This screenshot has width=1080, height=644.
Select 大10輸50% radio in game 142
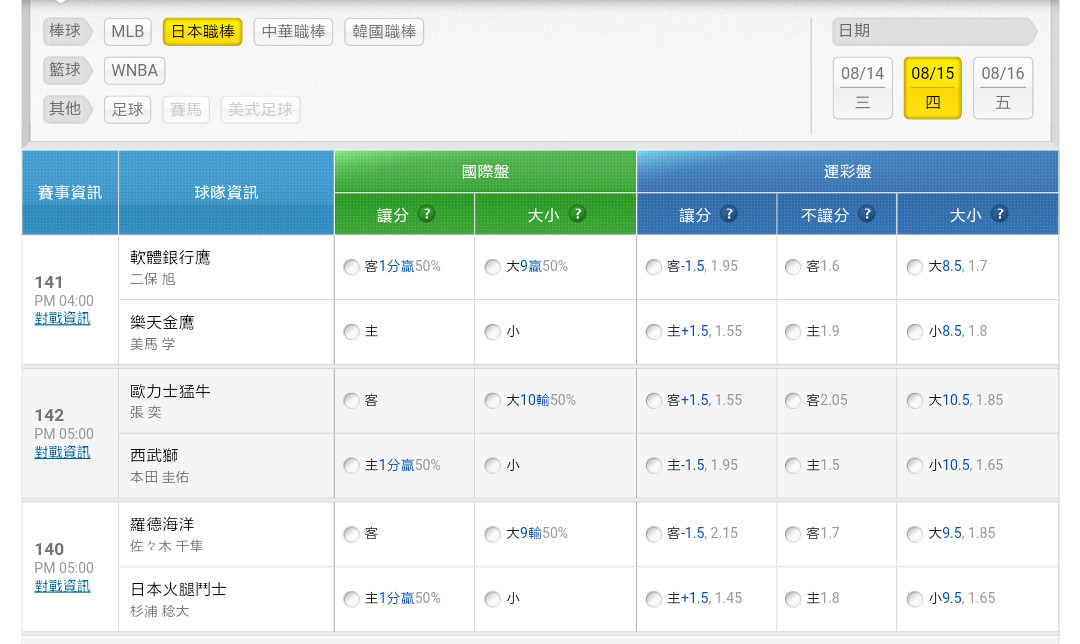pos(492,401)
